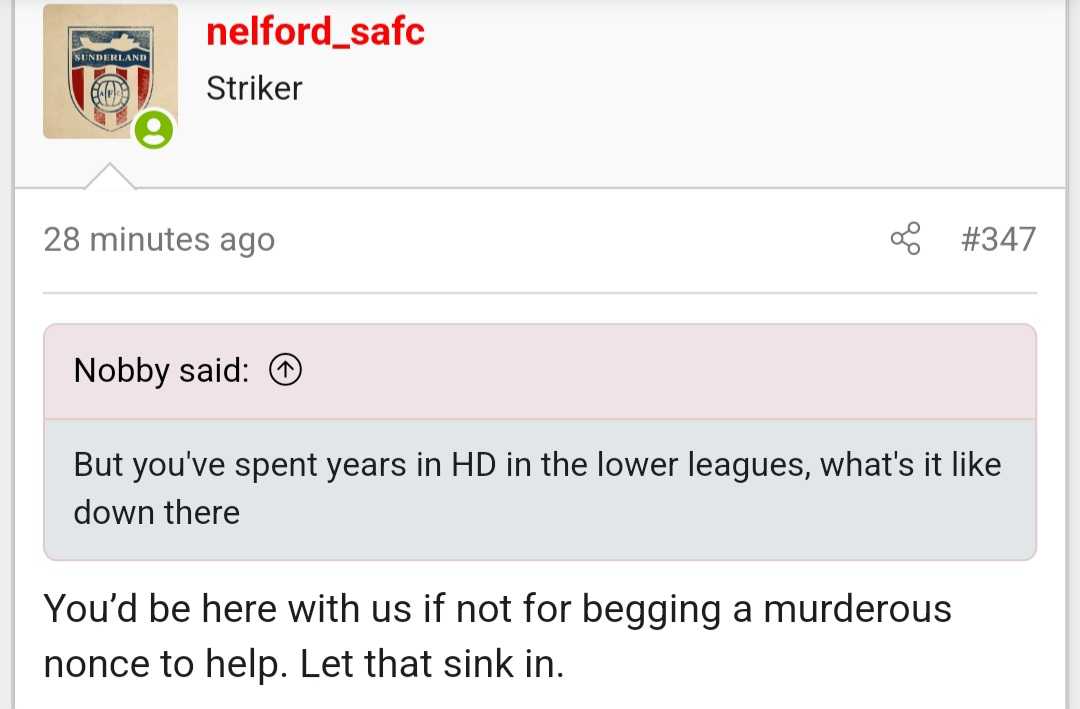Click the word "murderous" in the reply
Image resolution: width=1080 pixels, height=709 pixels.
click(x=858, y=609)
